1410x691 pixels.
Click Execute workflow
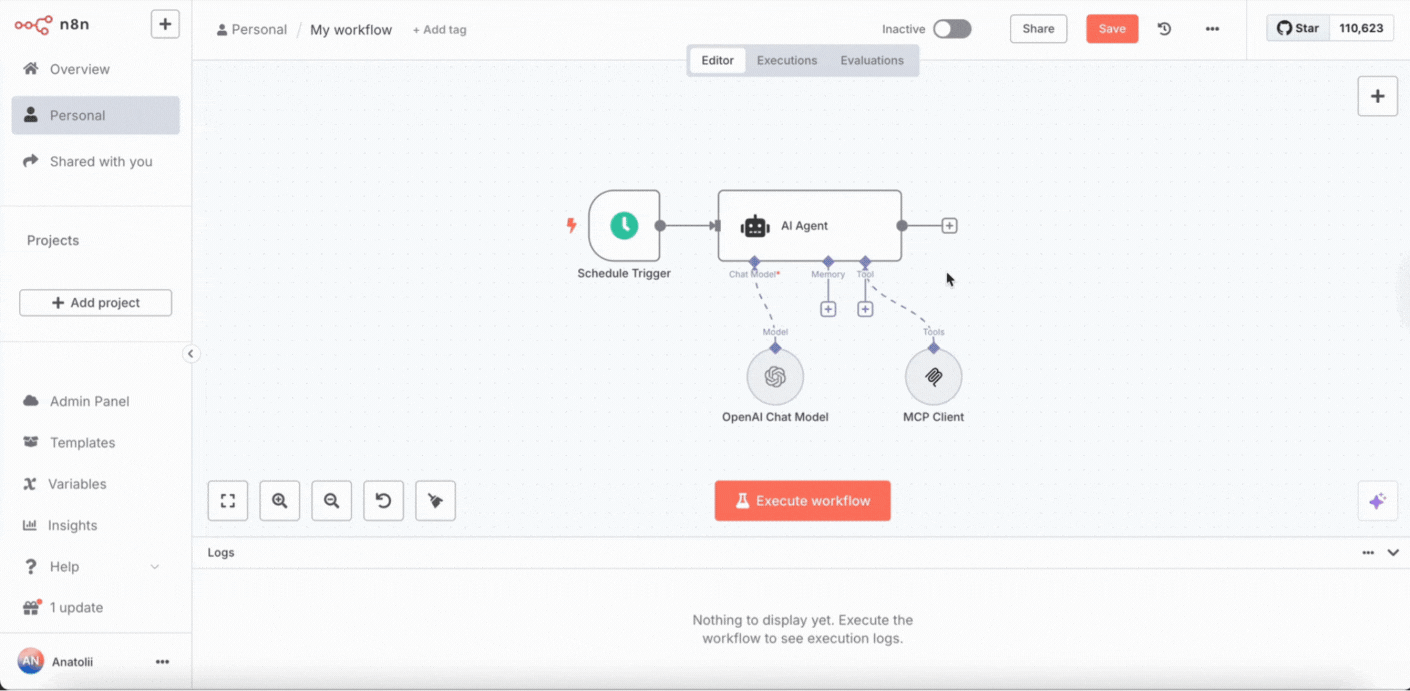(x=802, y=501)
